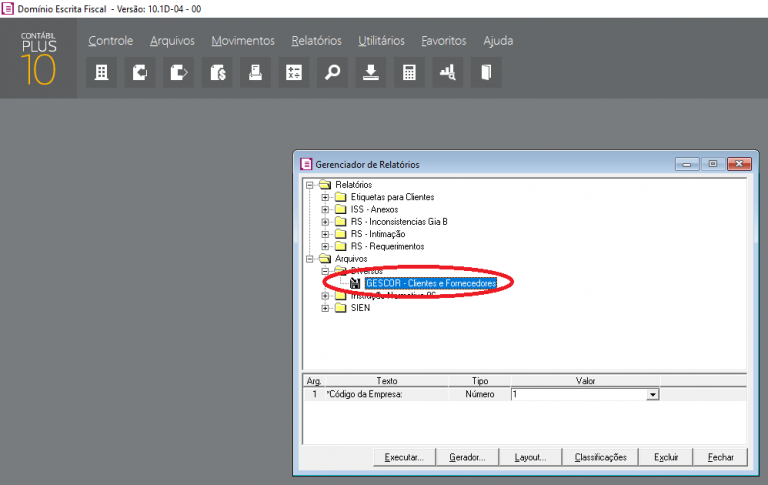Click the calculator toolbar icon
The width and height of the screenshot is (768, 485).
coord(409,72)
